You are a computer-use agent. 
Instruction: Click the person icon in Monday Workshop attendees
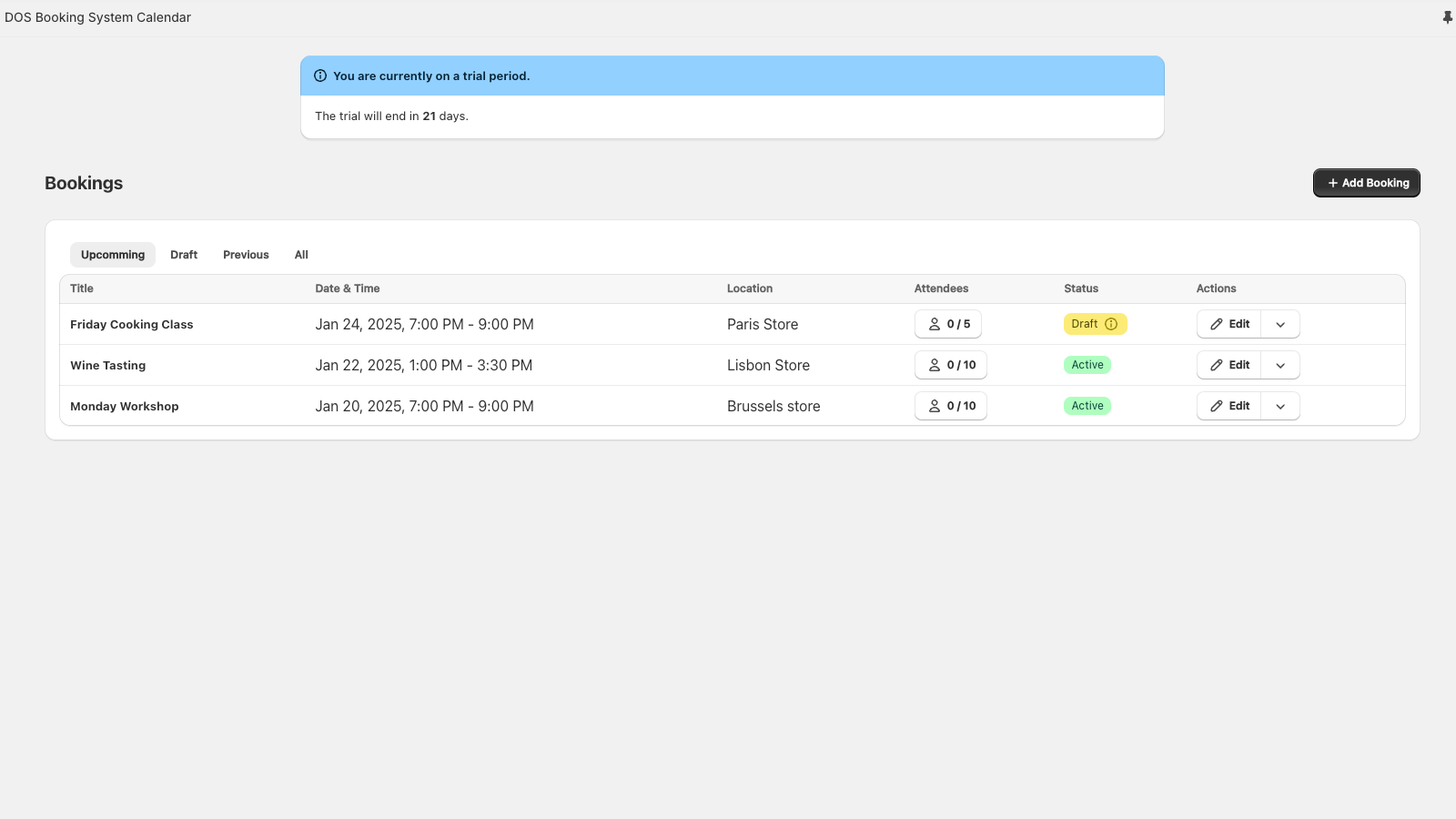[934, 406]
